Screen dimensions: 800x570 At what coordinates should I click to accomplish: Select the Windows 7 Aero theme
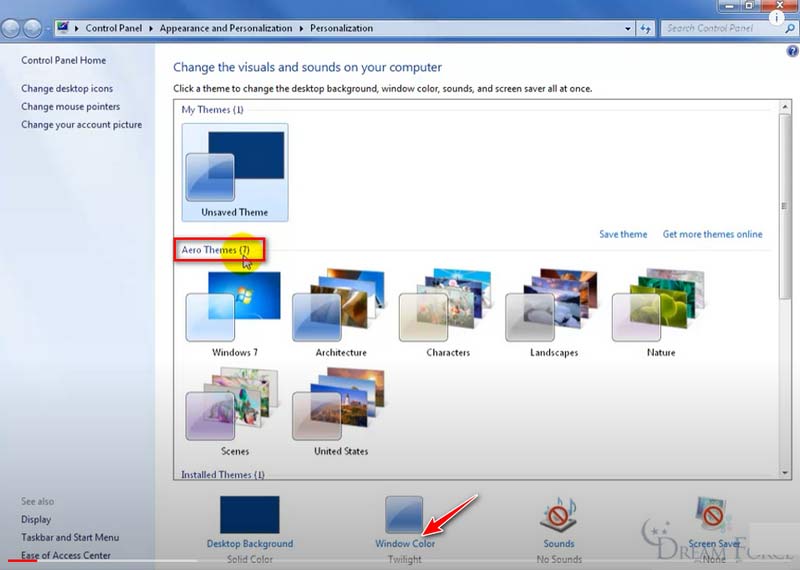235,313
